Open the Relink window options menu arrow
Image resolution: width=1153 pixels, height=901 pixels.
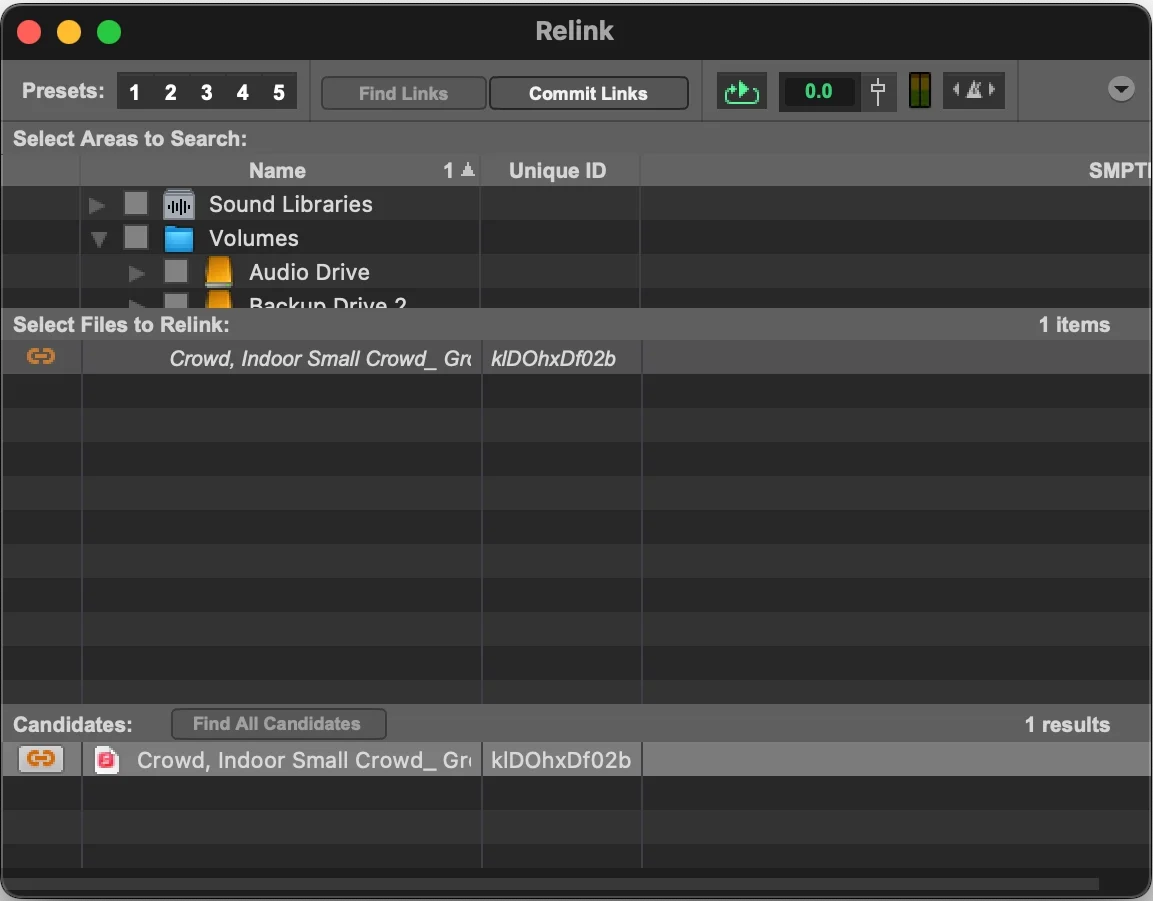point(1121,89)
